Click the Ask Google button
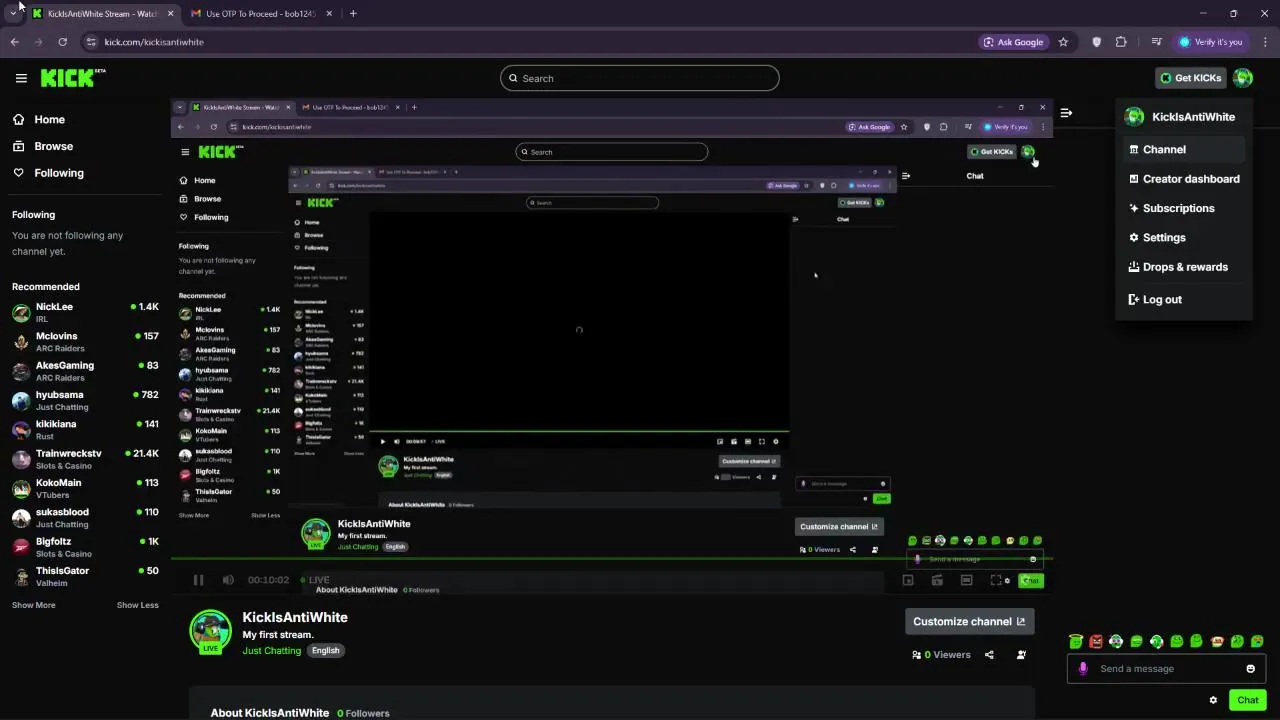 (1013, 42)
